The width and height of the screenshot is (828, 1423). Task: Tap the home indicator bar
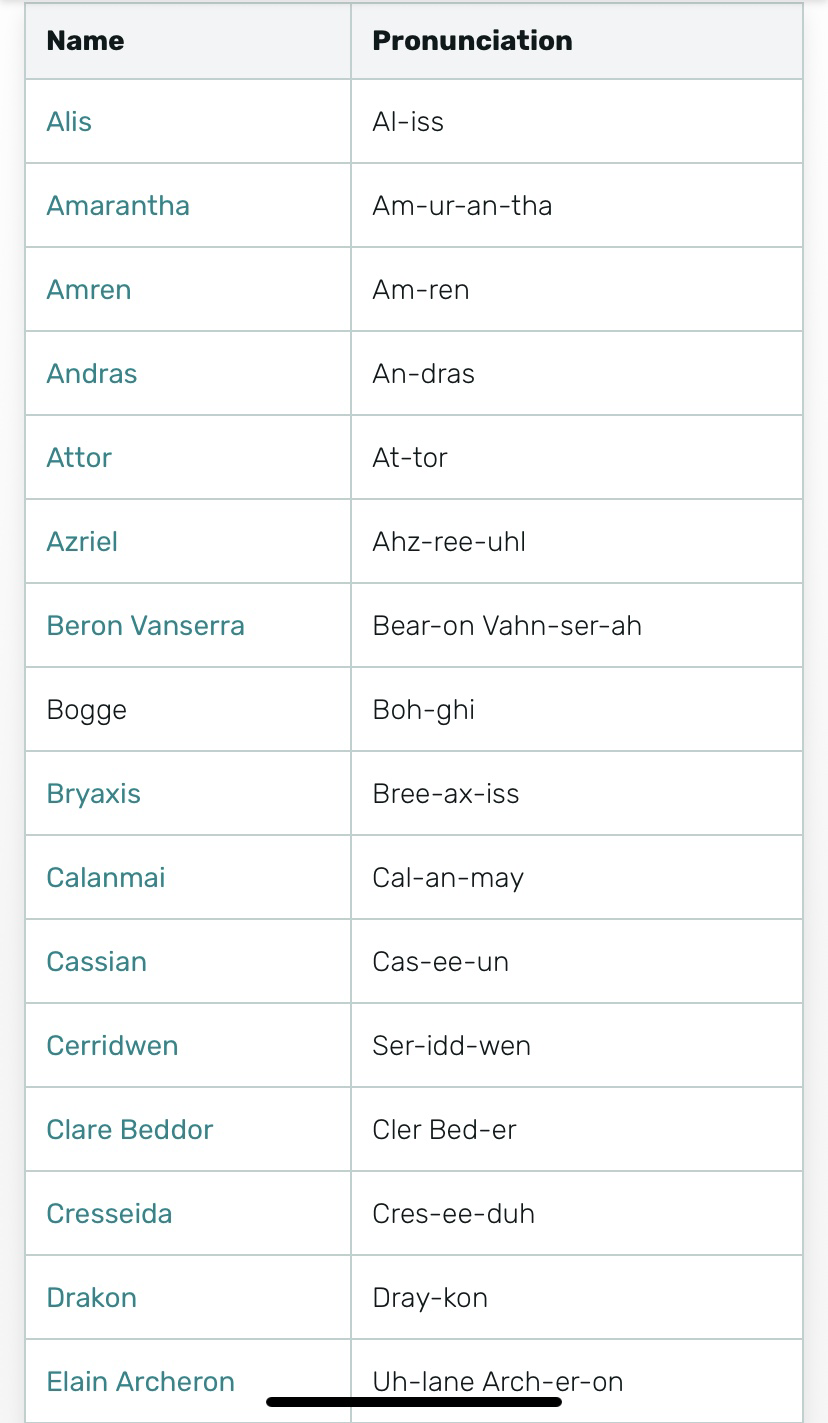(414, 1402)
